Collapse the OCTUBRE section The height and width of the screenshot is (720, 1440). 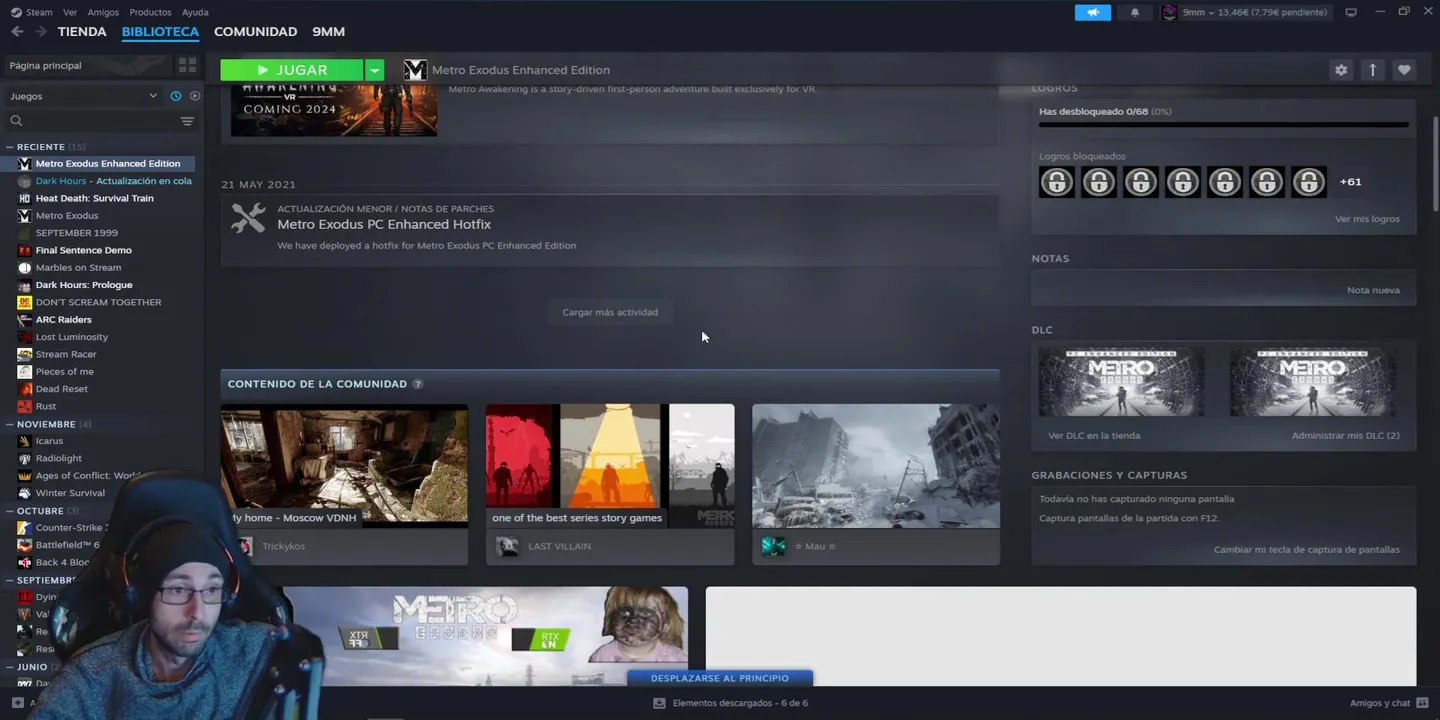(10, 511)
